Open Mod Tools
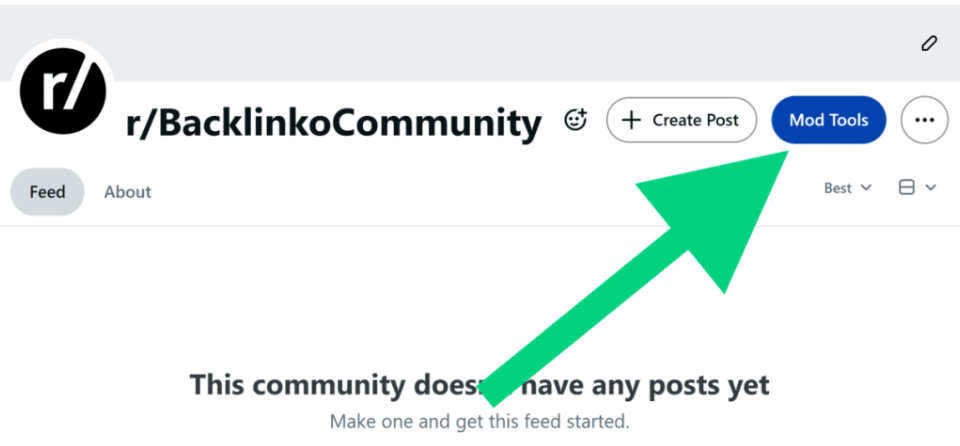Viewport: 960px width, 446px height. coord(828,120)
